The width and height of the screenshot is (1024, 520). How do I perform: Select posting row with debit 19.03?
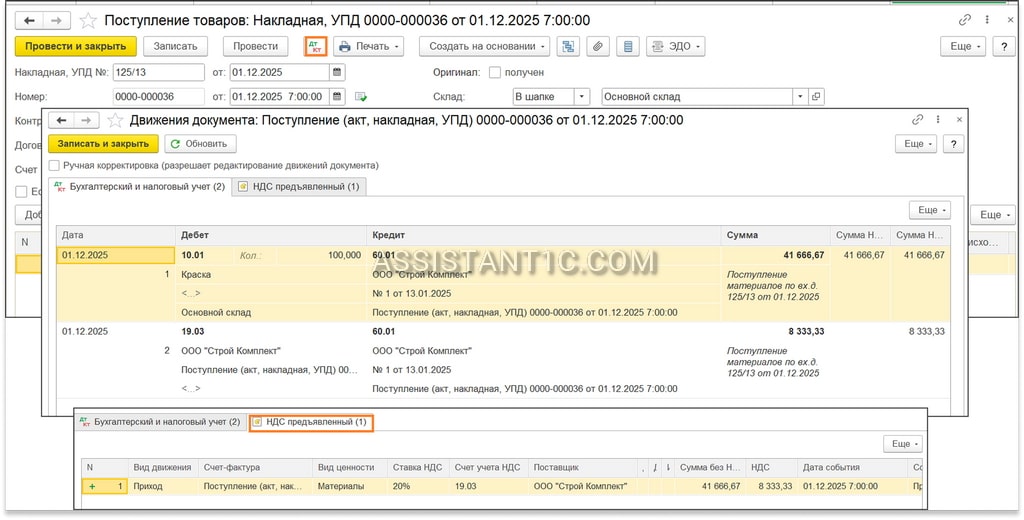503,360
